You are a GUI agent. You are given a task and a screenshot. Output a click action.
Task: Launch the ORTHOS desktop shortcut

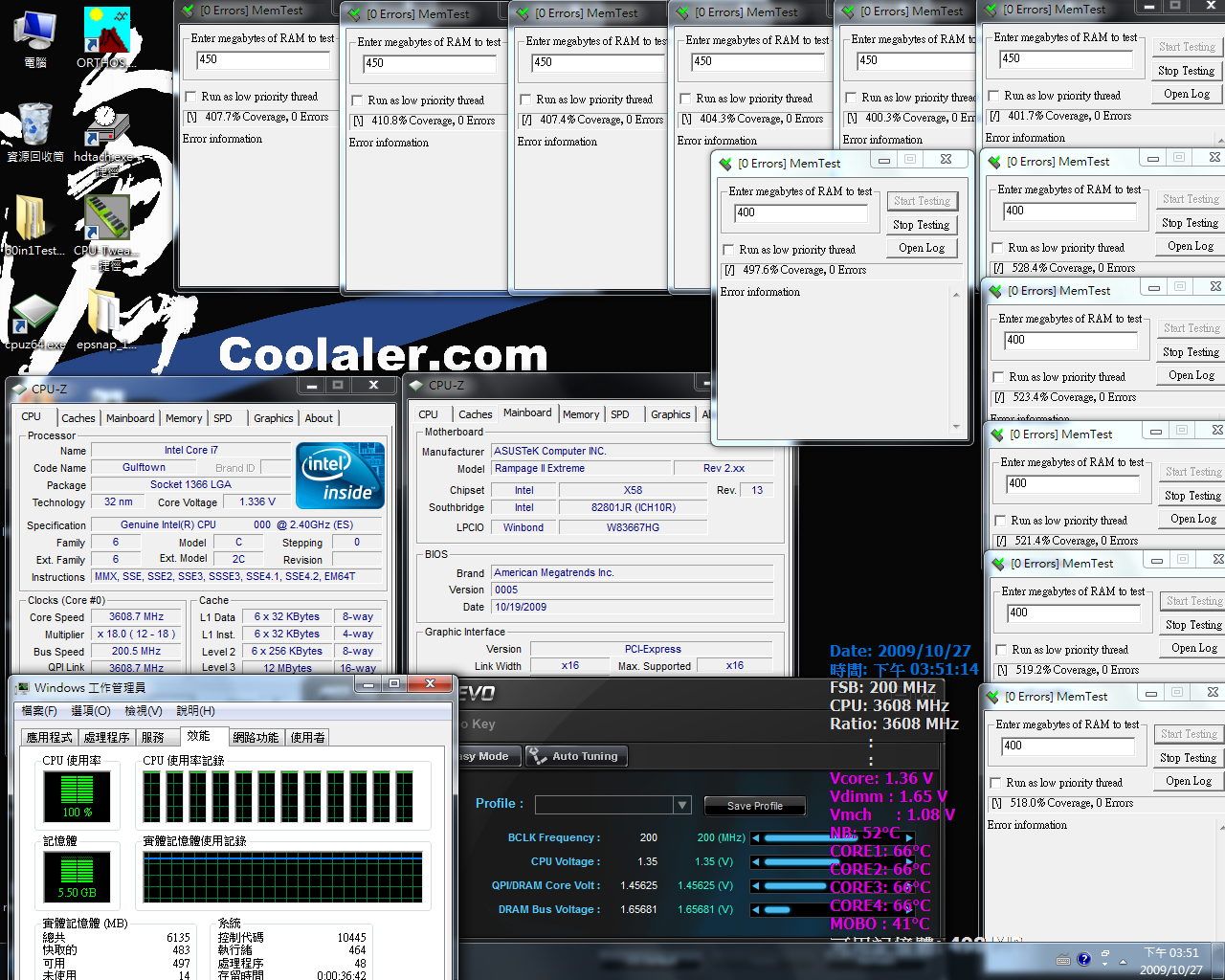pos(106,38)
